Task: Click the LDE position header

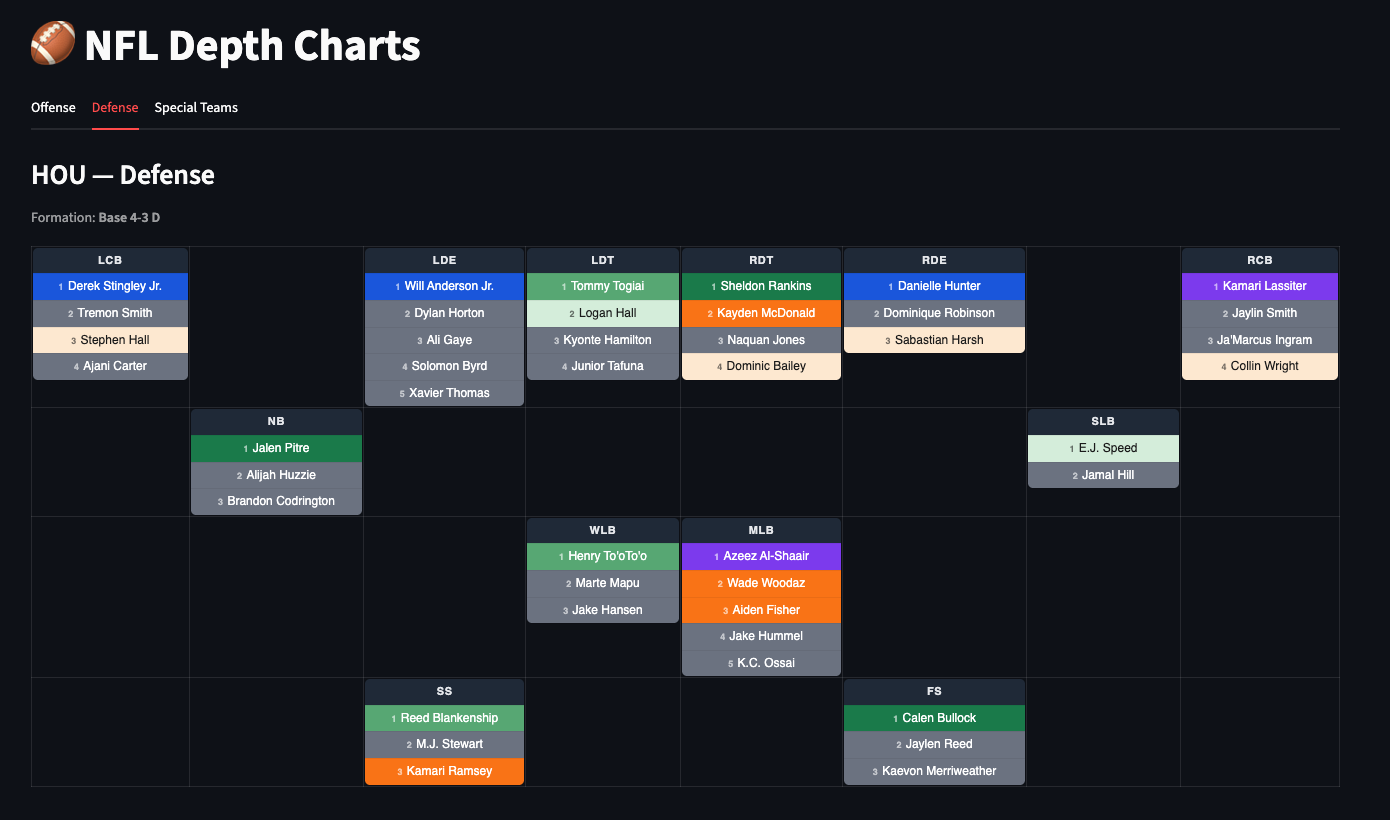Action: pos(444,260)
